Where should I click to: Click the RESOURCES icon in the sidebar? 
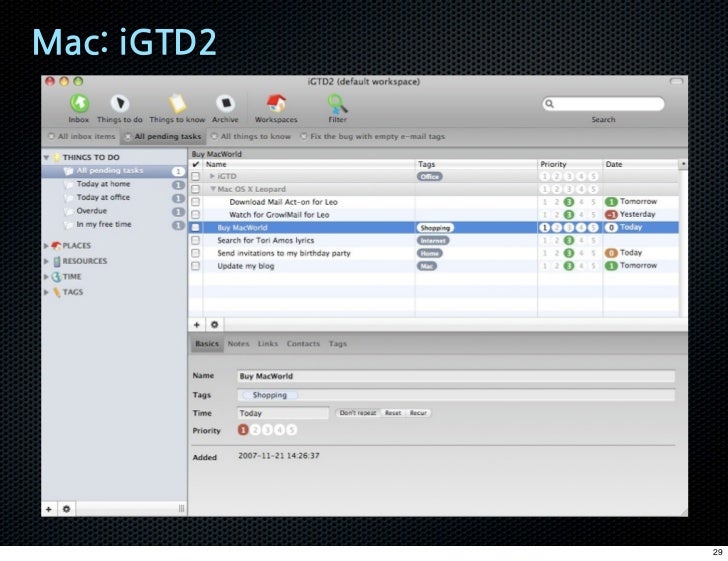(x=57, y=261)
